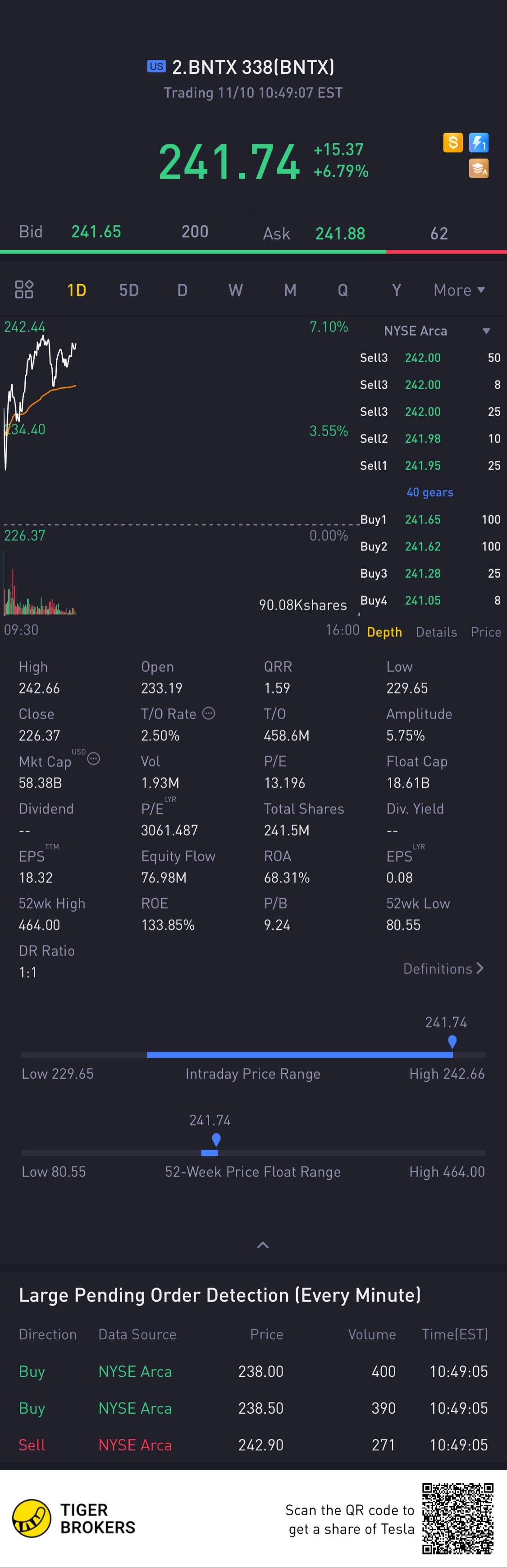Tap the Intraday Price Range marker

pyautogui.click(x=452, y=1041)
